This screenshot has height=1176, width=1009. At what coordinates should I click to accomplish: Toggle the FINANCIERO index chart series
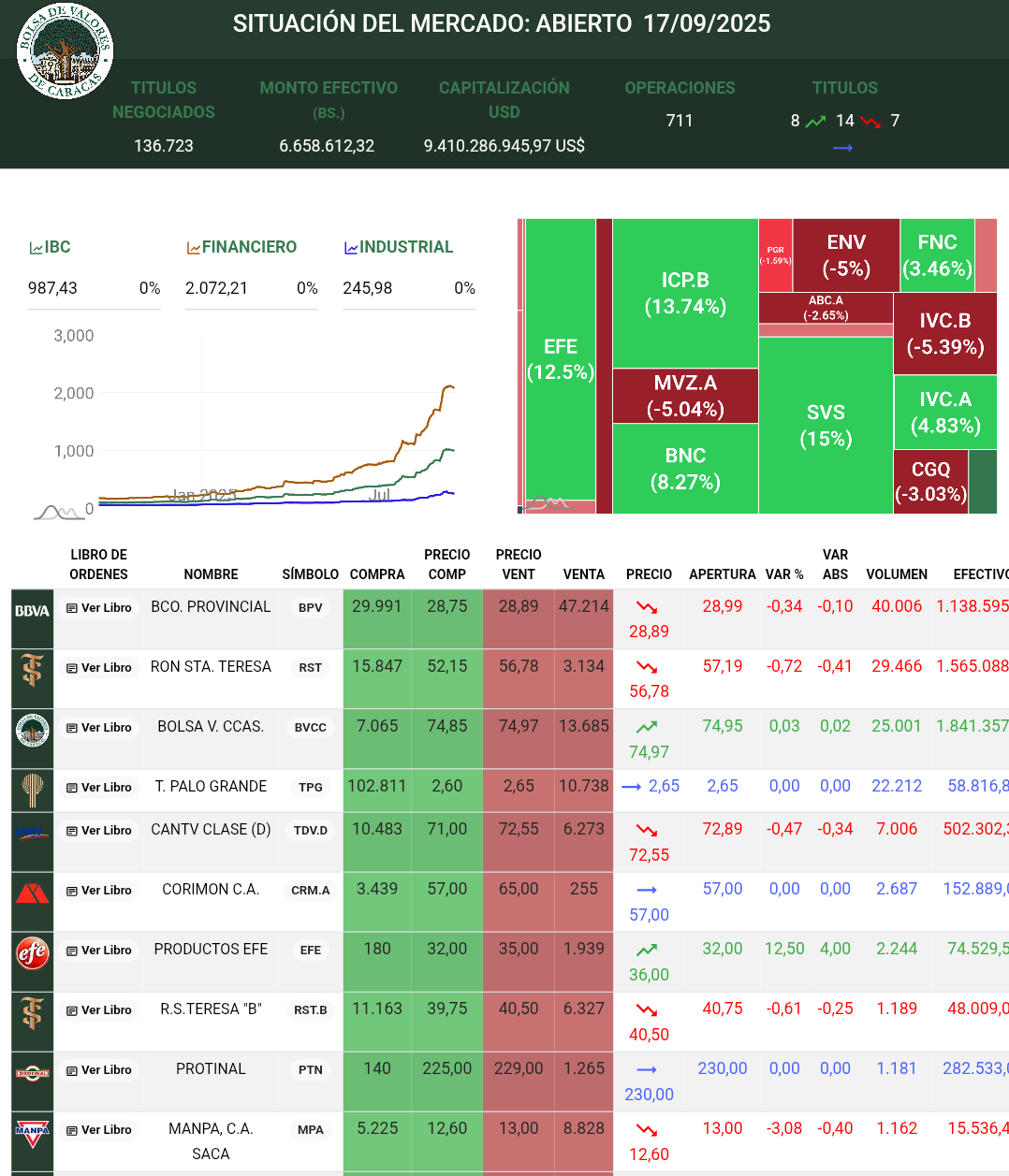coord(241,247)
